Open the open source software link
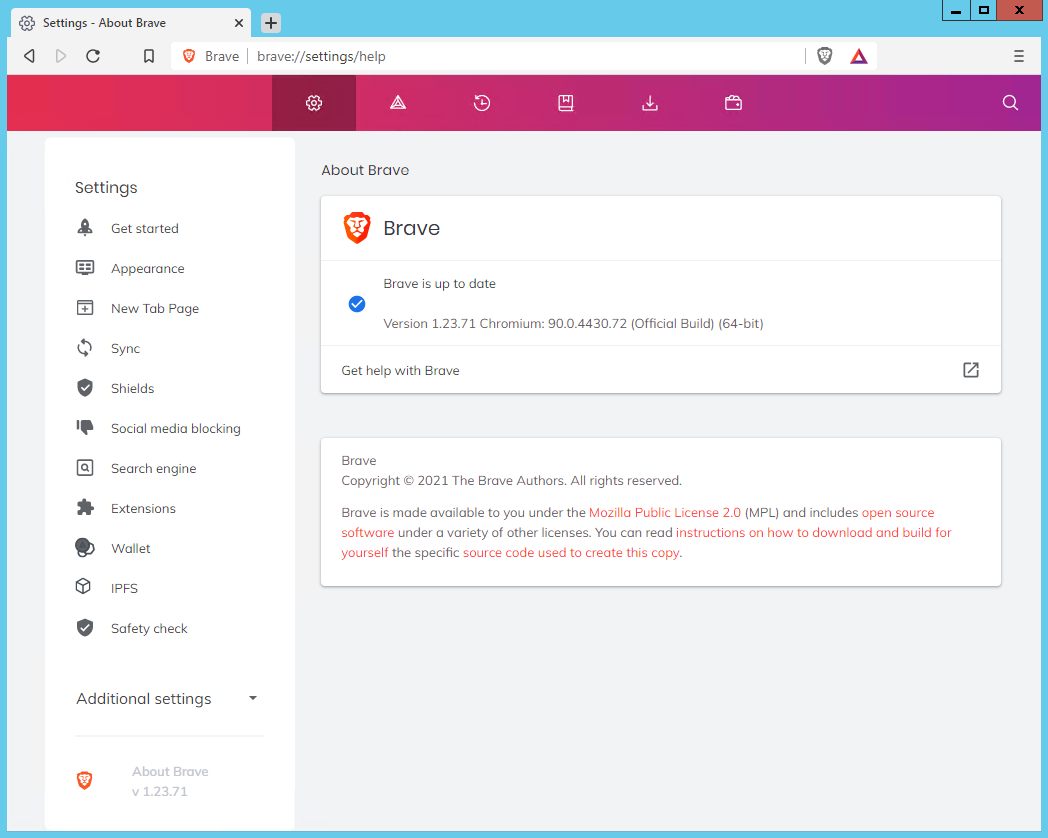The image size is (1048, 838). 898,513
